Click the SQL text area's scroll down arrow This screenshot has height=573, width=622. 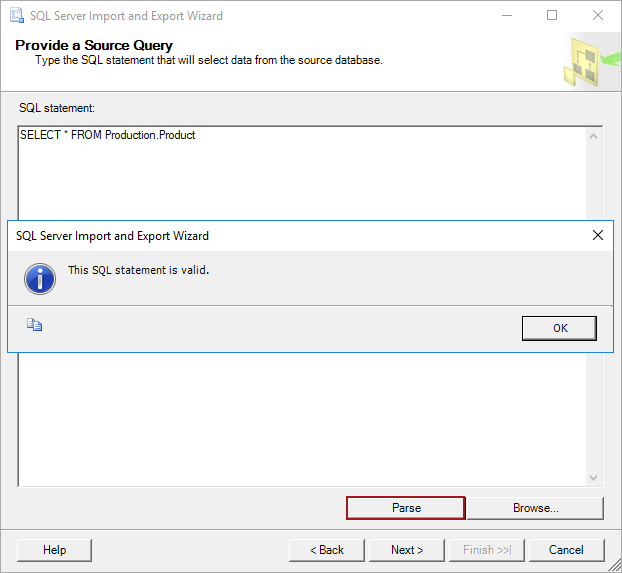594,478
